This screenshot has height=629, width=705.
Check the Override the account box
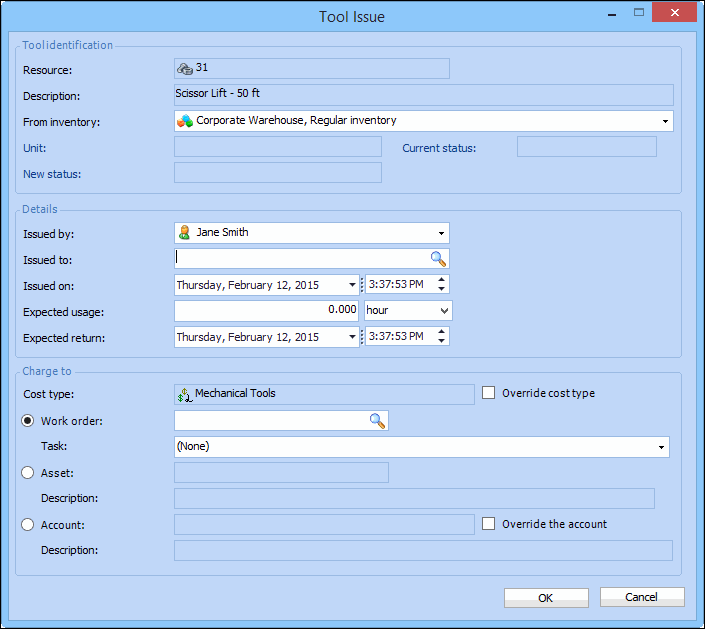488,523
